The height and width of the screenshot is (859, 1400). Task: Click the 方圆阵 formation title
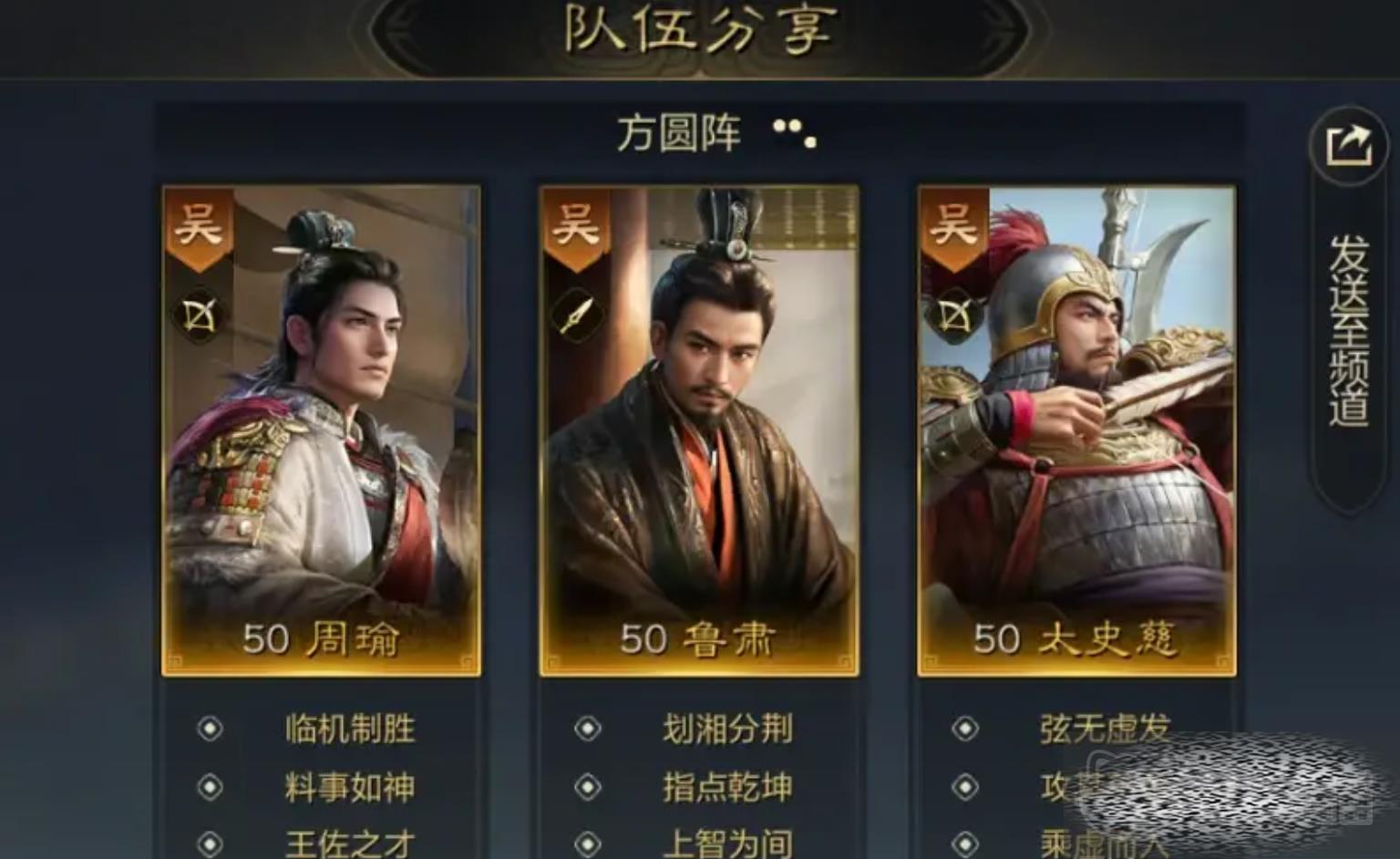click(679, 133)
